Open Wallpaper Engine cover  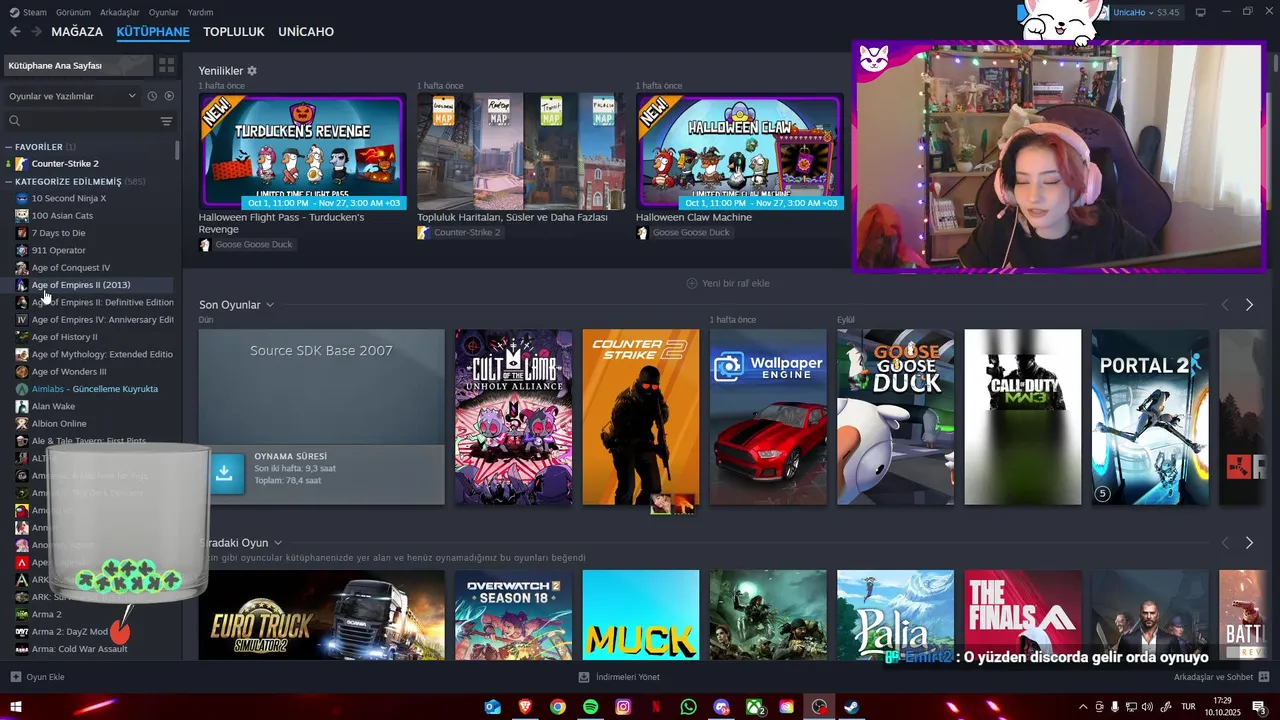pyautogui.click(x=768, y=417)
